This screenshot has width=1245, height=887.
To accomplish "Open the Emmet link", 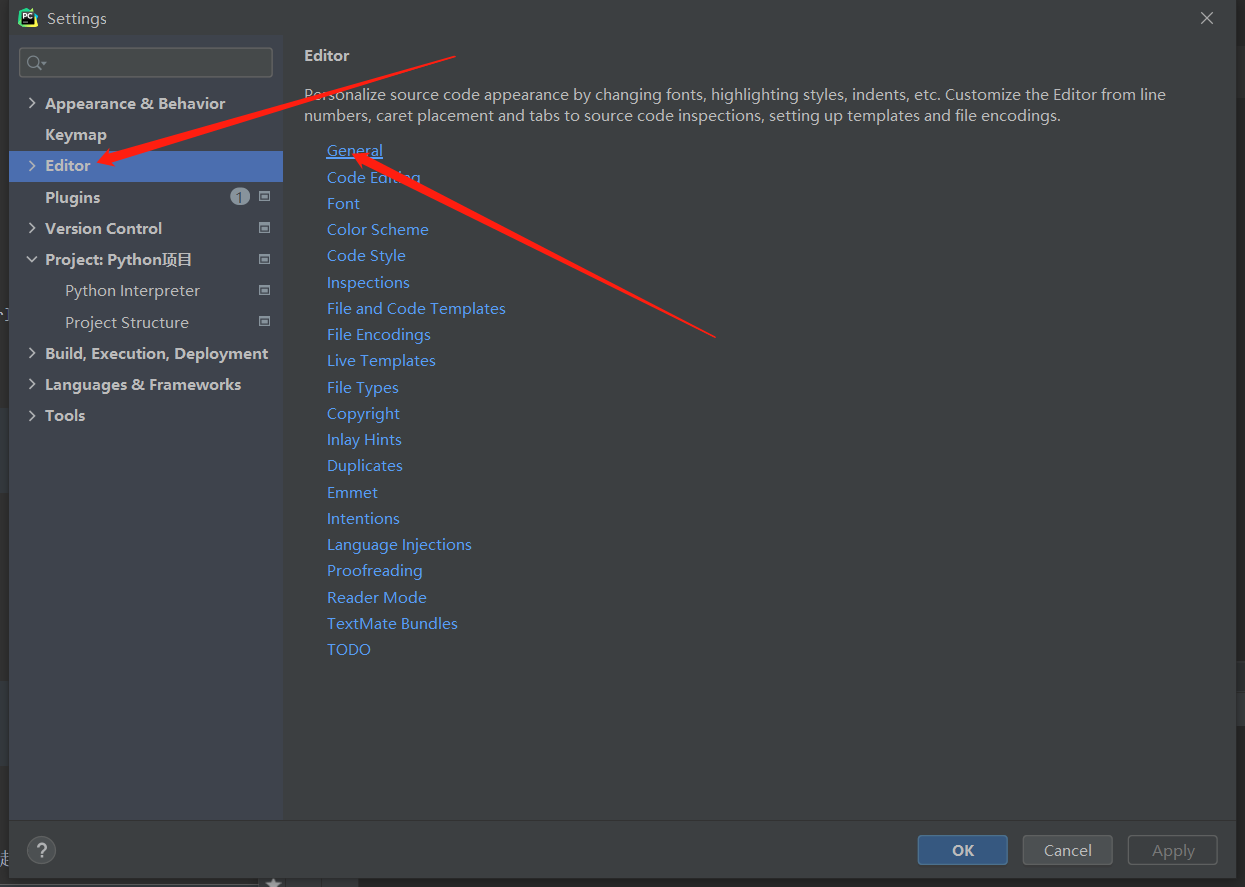I will pos(352,492).
